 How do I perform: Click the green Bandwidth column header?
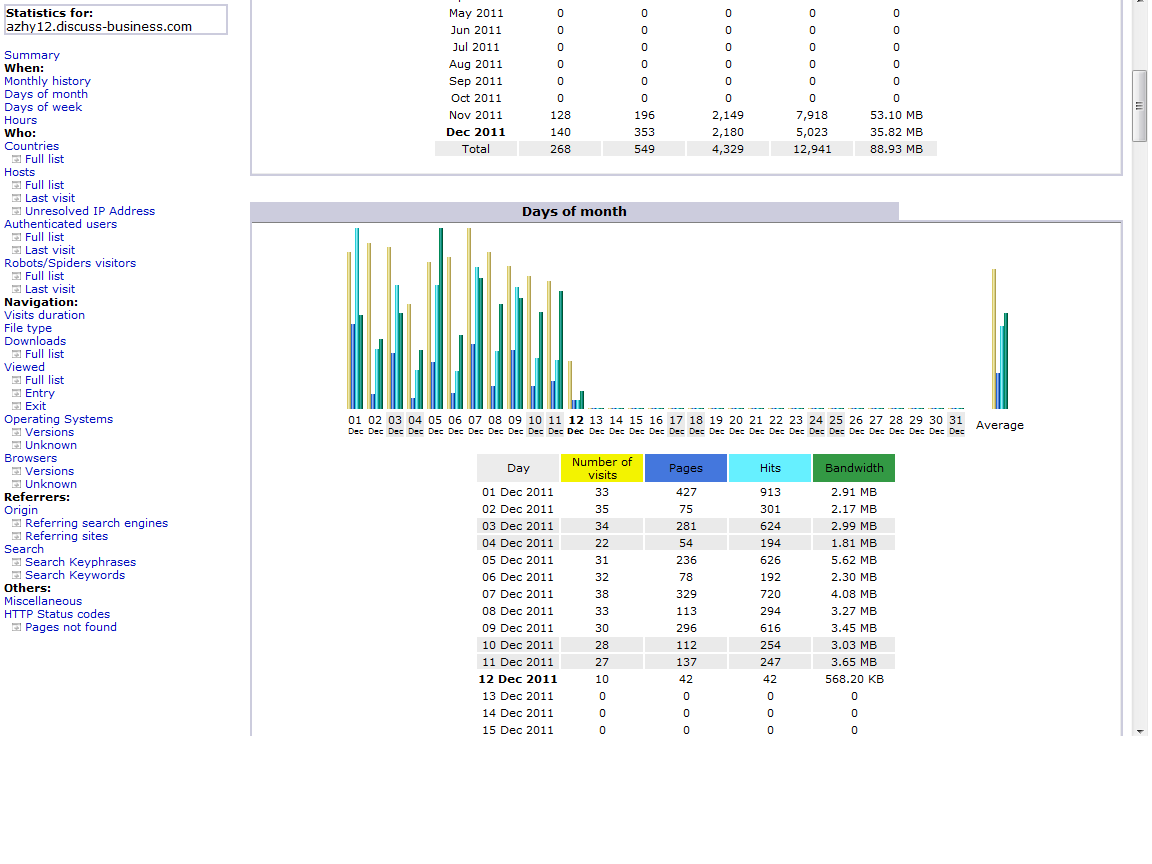click(854, 468)
